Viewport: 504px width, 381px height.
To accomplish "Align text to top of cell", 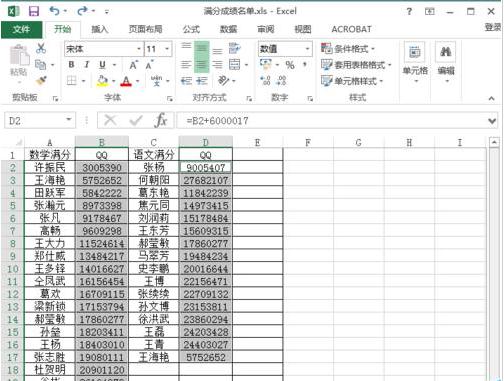I will point(186,47).
